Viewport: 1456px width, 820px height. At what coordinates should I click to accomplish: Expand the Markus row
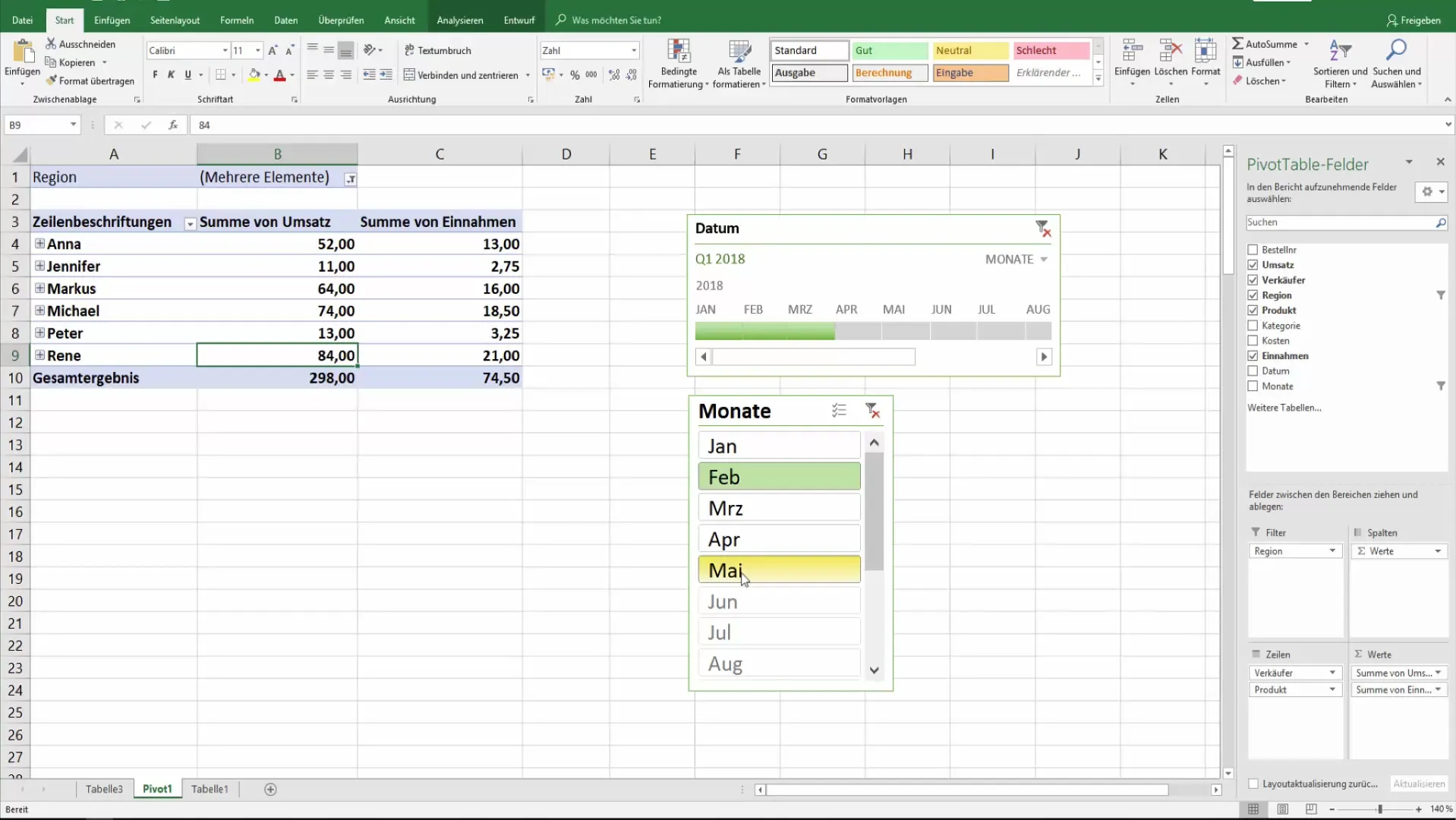pyautogui.click(x=39, y=289)
